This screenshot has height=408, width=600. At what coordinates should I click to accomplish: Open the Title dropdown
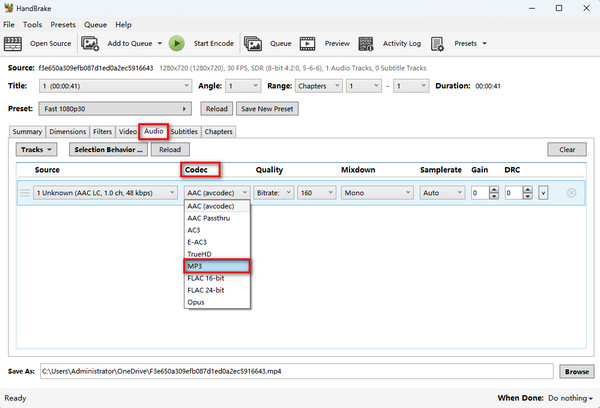pos(115,86)
